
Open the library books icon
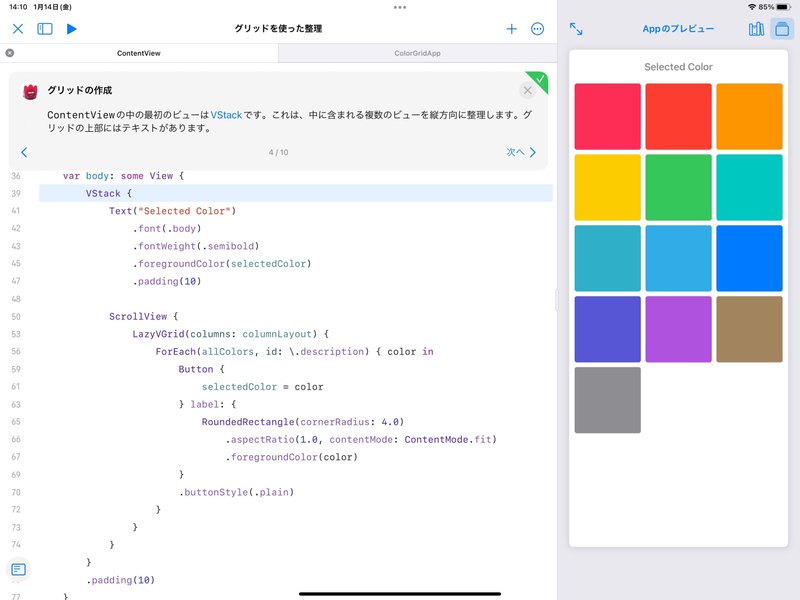[756, 29]
